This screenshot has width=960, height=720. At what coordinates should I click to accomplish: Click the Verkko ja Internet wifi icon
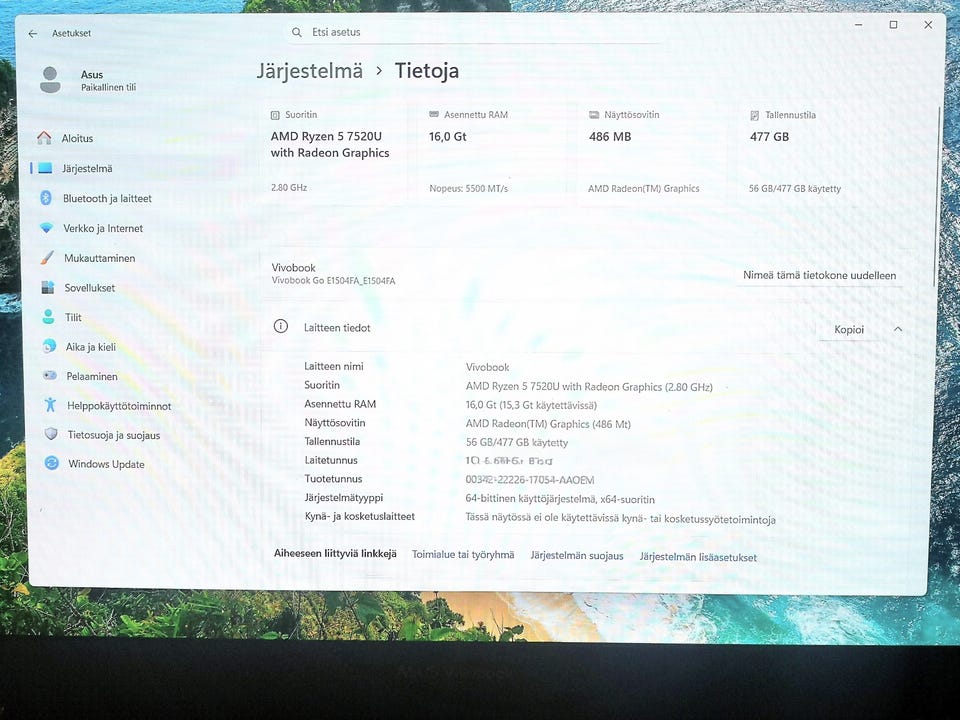(x=47, y=228)
